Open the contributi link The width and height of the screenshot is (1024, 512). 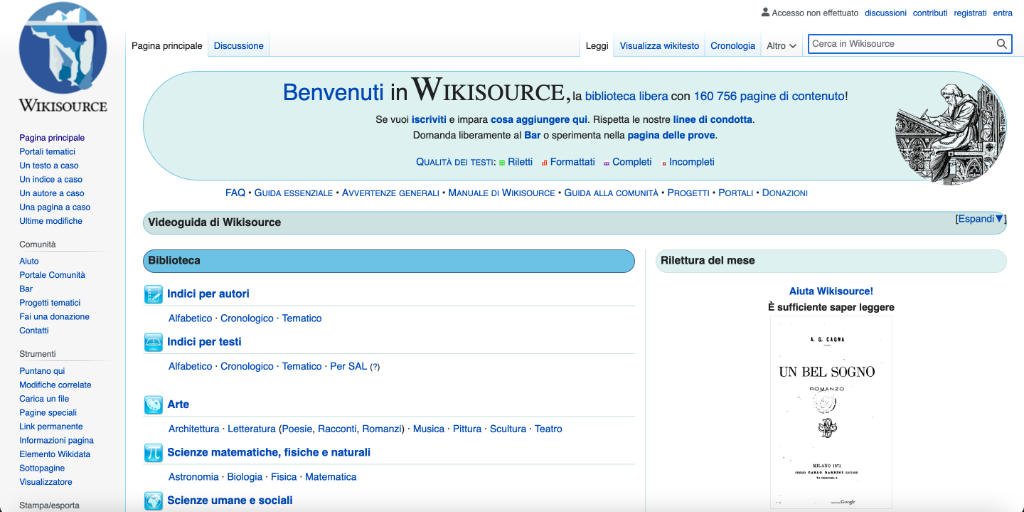(930, 12)
